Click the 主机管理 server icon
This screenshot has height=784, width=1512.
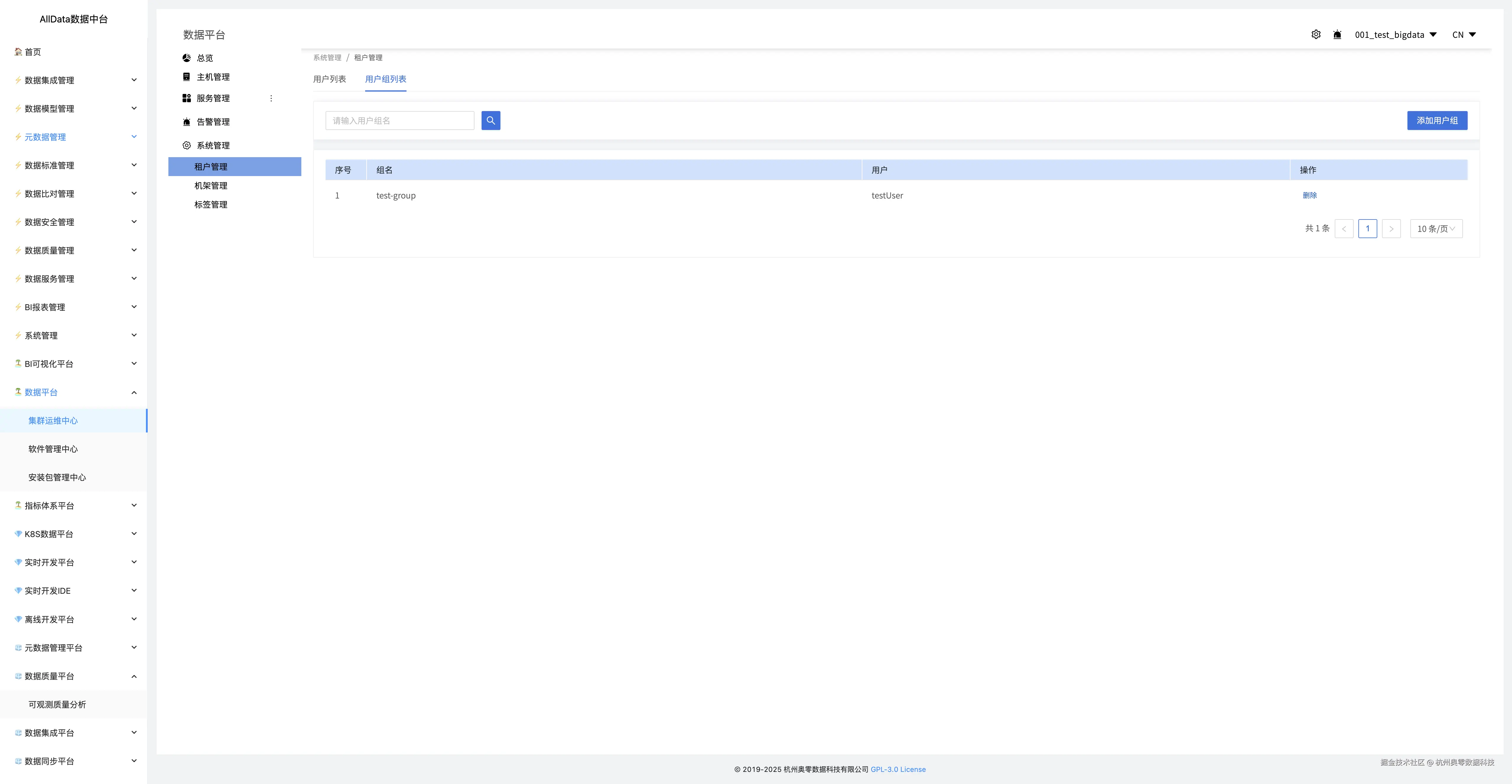point(187,77)
